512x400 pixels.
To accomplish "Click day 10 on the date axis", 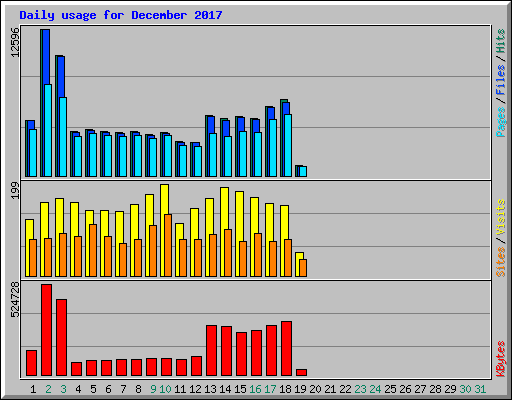I will coord(165,389).
